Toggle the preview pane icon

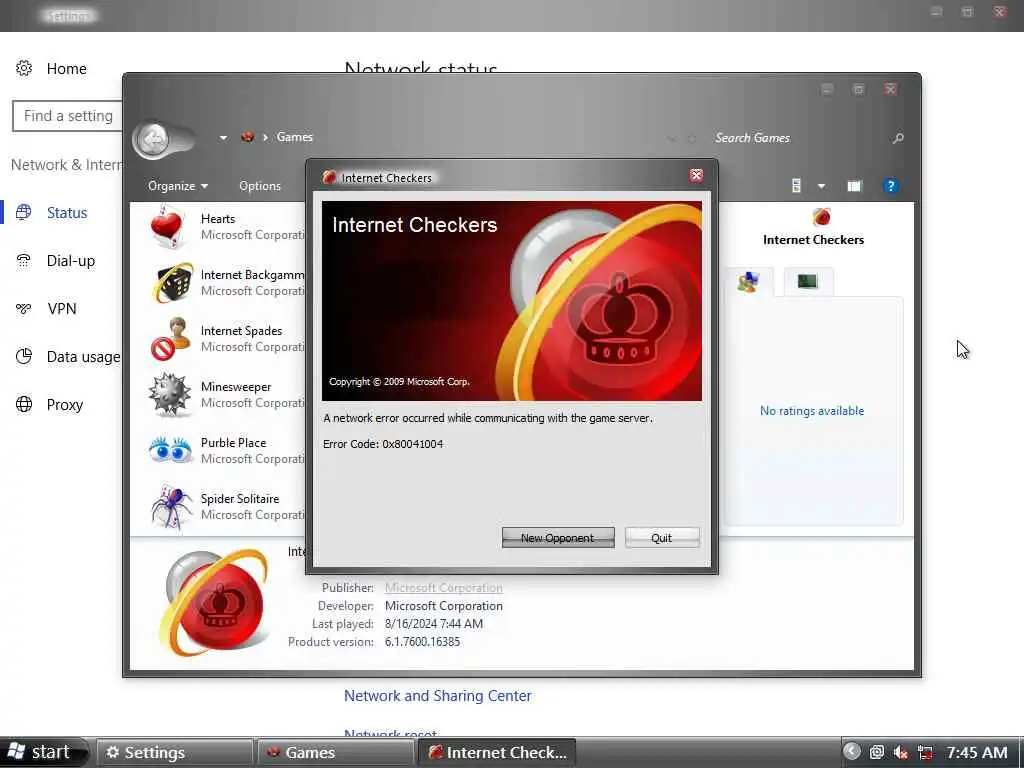tap(854, 186)
